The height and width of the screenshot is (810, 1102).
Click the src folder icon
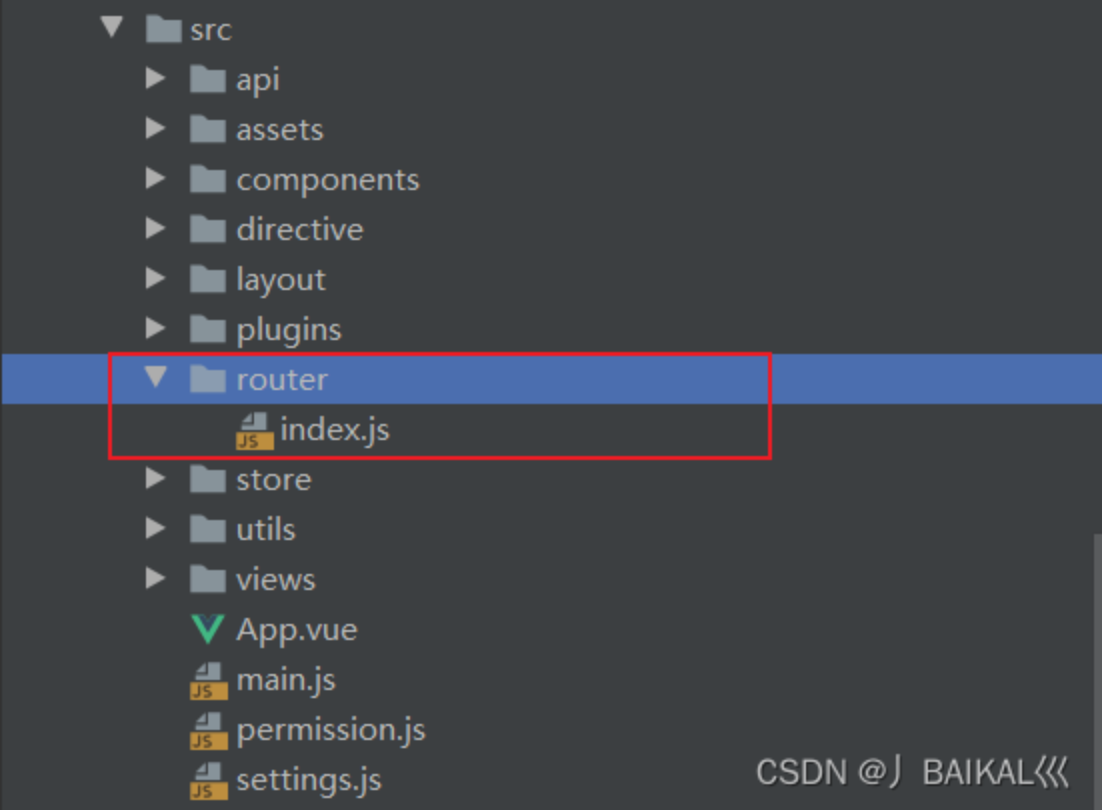(x=163, y=29)
